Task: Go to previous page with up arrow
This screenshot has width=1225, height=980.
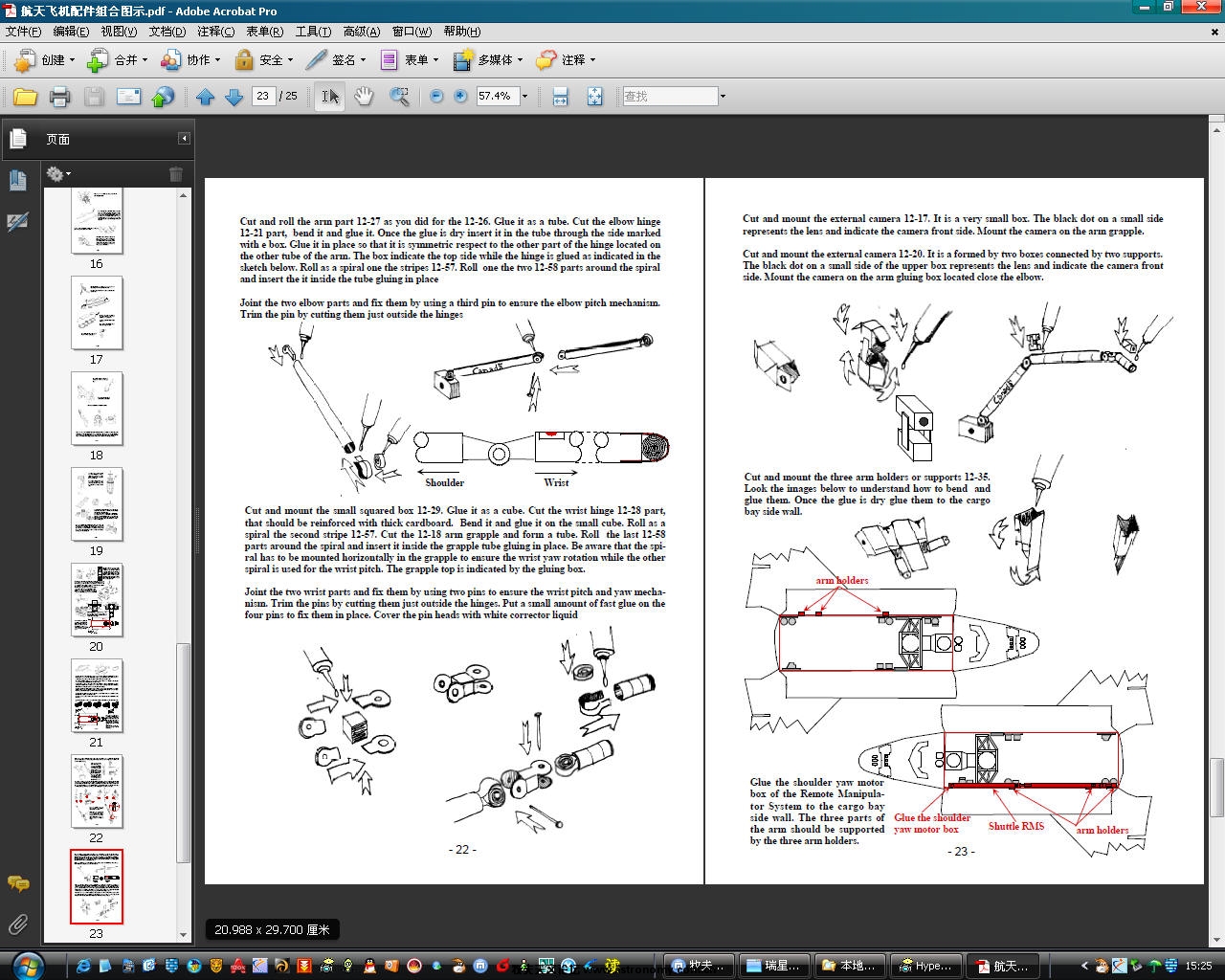Action: point(205,97)
